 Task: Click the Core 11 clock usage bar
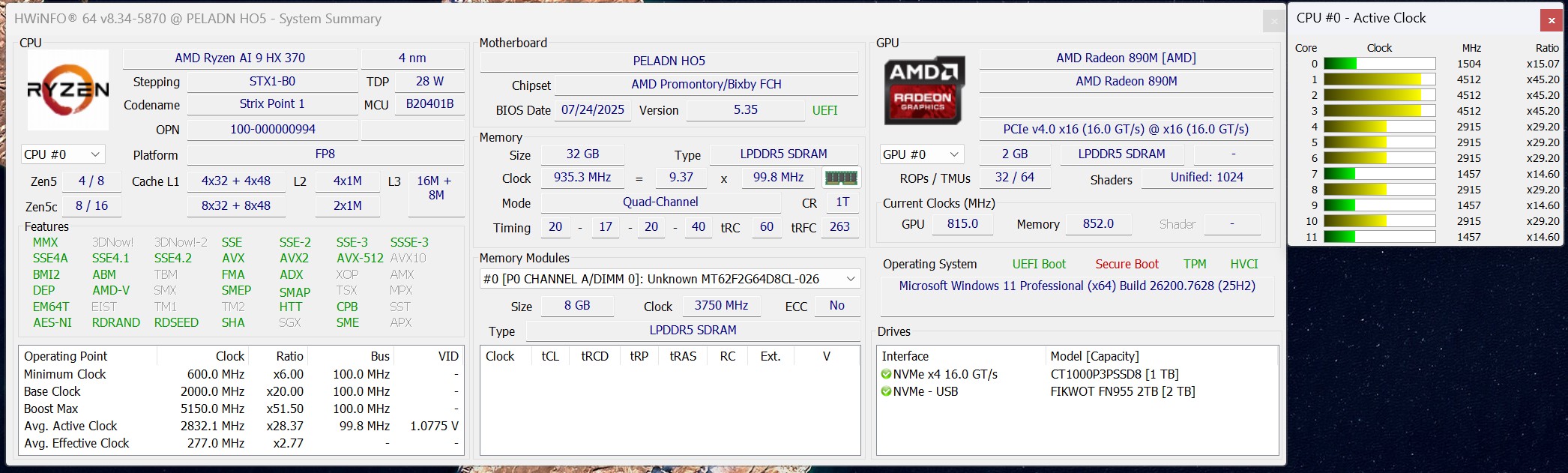1379,237
